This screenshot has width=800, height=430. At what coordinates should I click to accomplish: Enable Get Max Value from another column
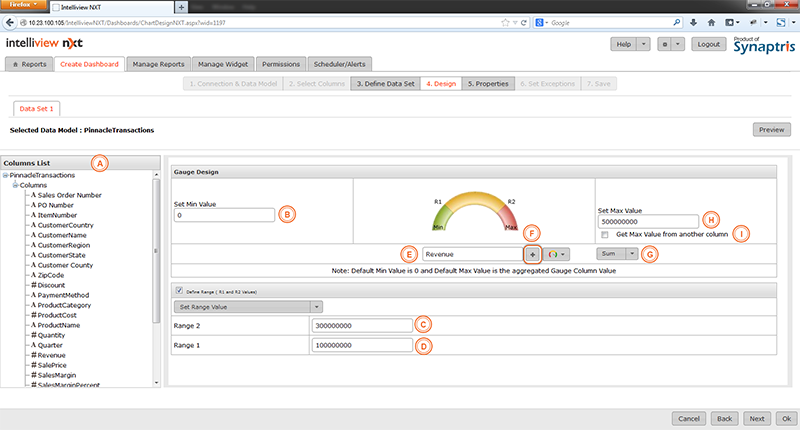point(605,233)
